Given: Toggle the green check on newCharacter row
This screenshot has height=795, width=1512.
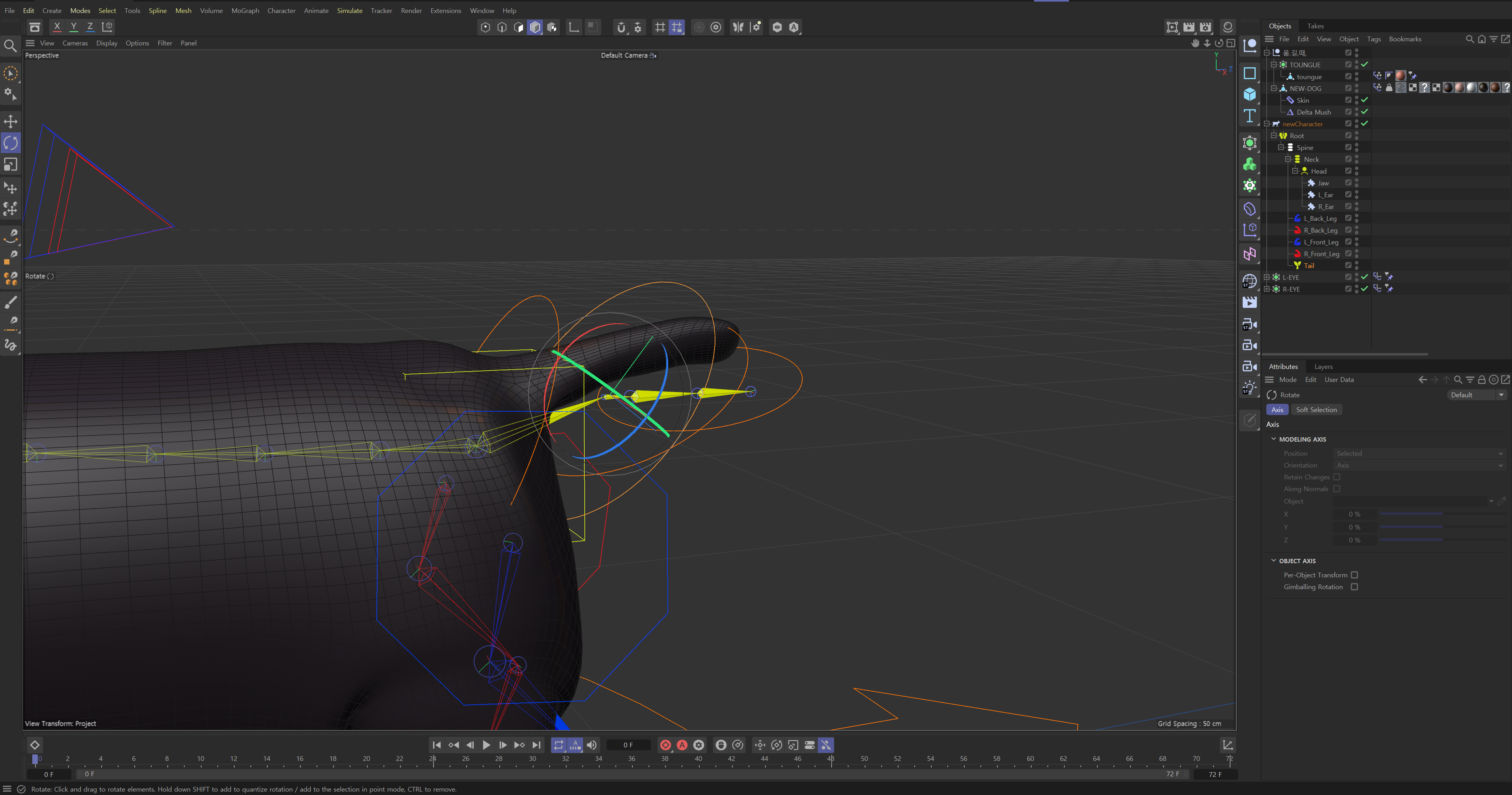Looking at the screenshot, I should tap(1365, 123).
